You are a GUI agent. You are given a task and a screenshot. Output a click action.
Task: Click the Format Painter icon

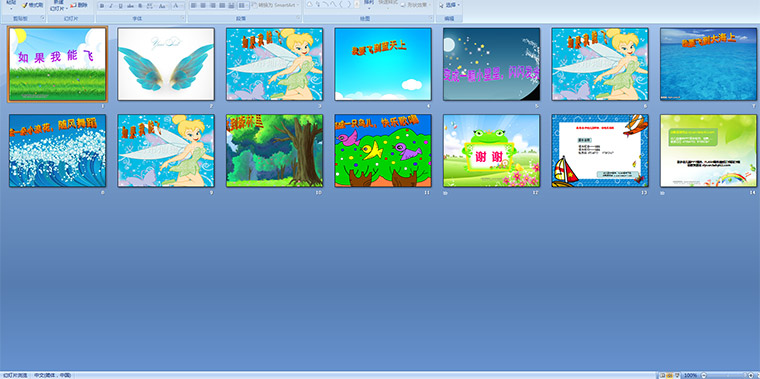pyautogui.click(x=32, y=5)
